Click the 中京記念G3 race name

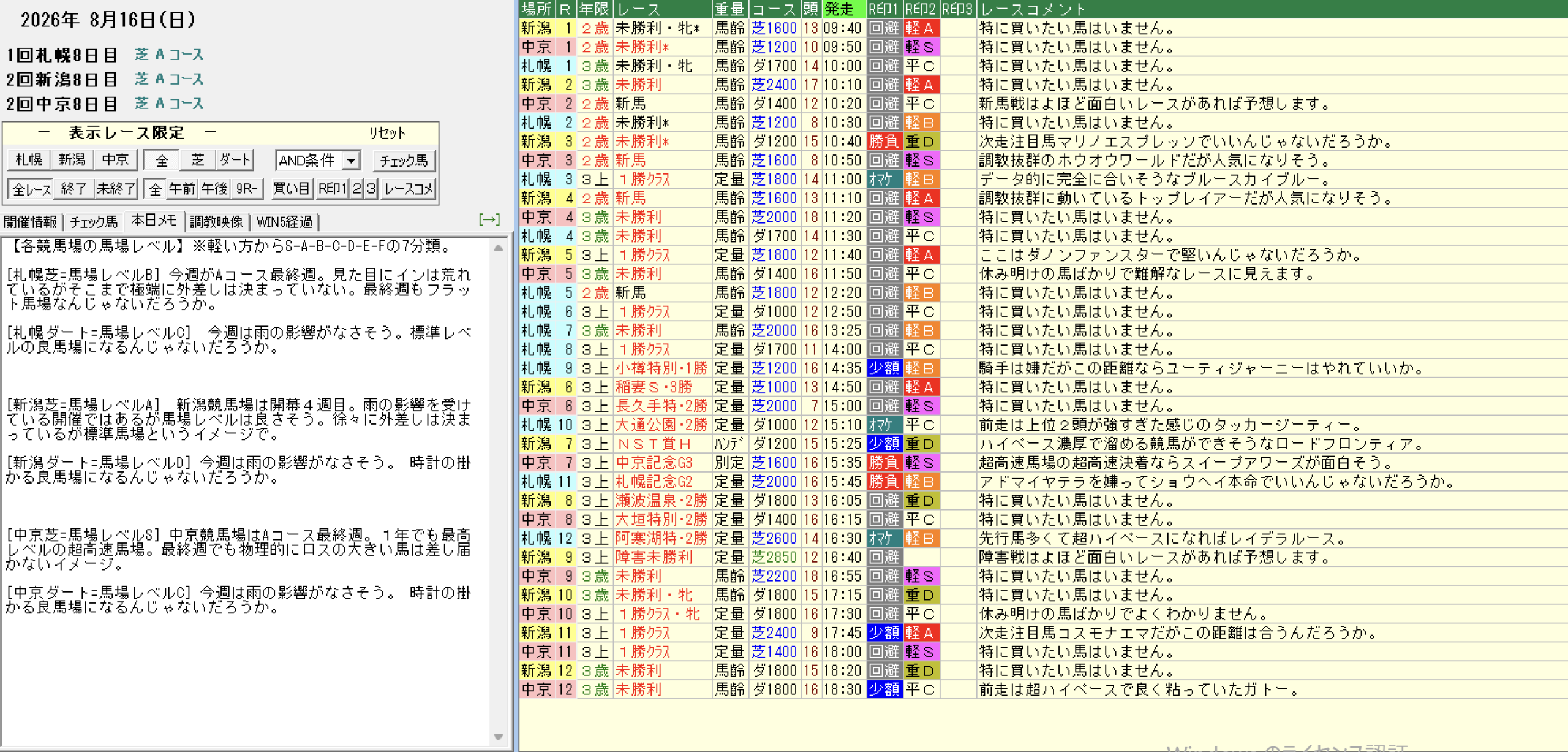654,463
